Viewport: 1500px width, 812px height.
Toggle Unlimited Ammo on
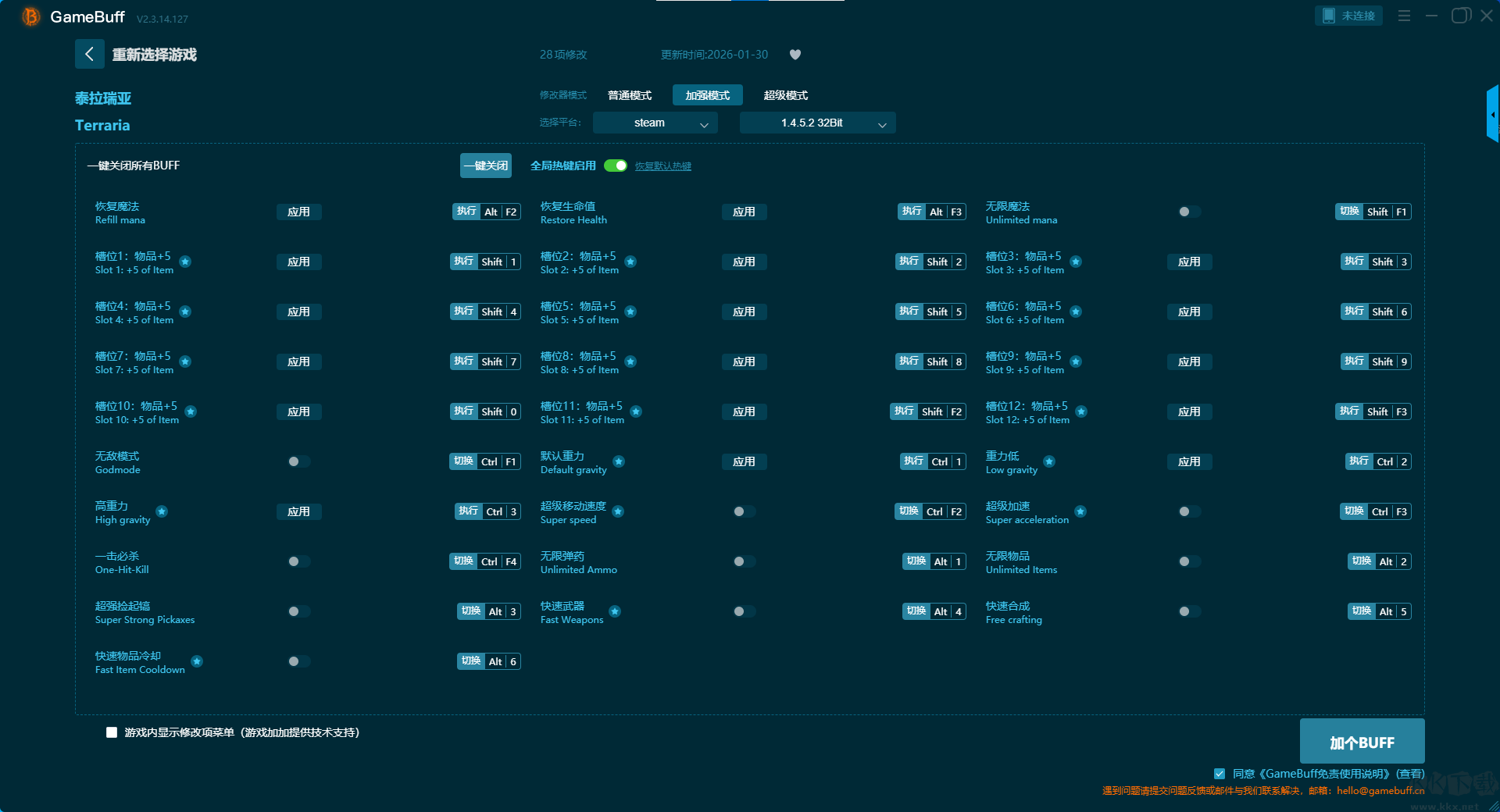tap(744, 561)
